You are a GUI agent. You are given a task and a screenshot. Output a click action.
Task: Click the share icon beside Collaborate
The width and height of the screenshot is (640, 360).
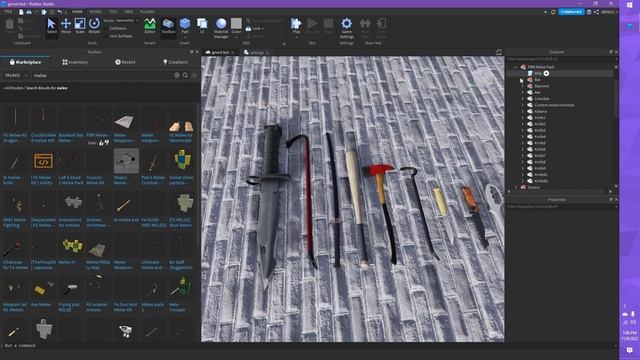tap(596, 12)
